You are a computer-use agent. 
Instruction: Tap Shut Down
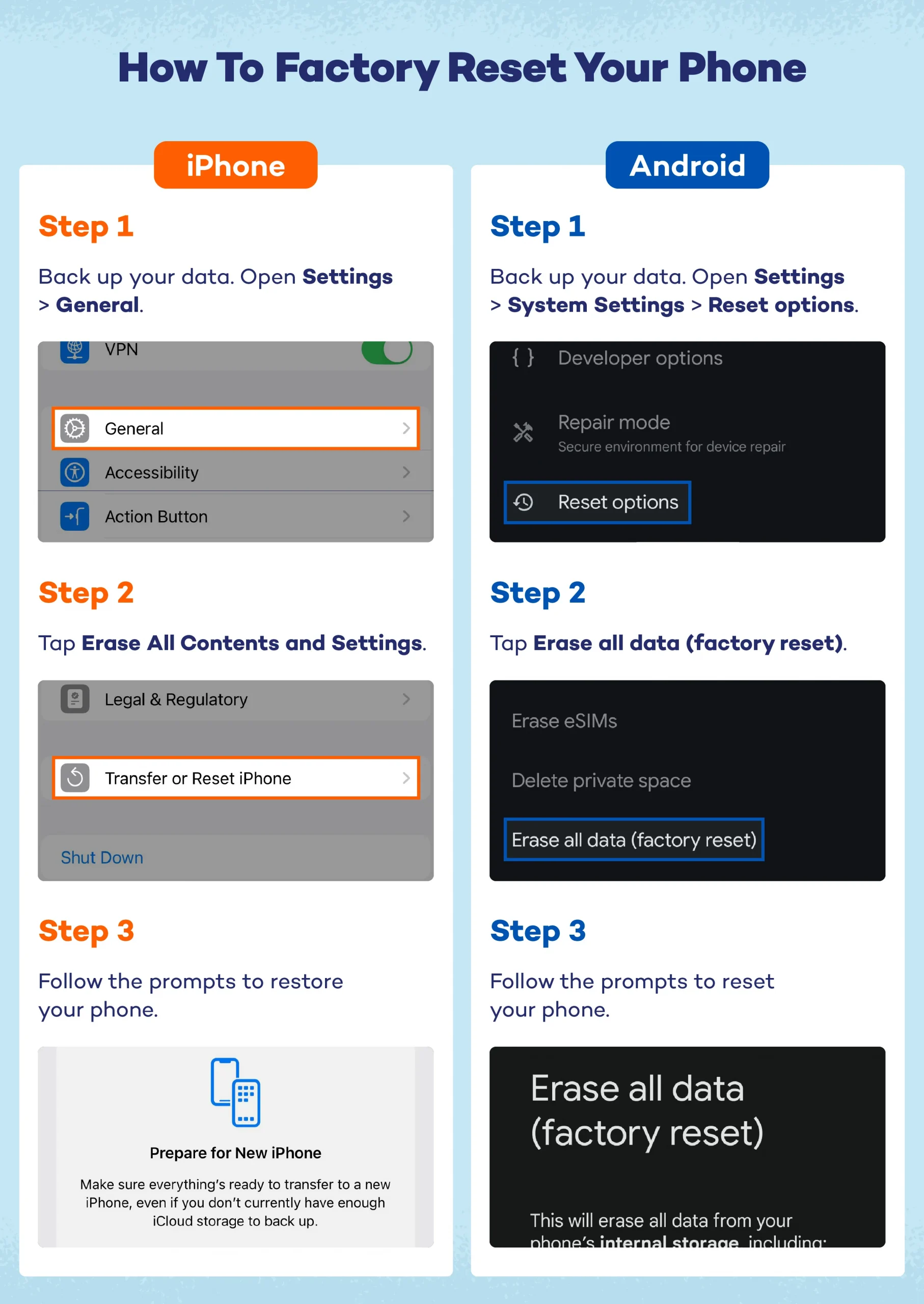102,858
